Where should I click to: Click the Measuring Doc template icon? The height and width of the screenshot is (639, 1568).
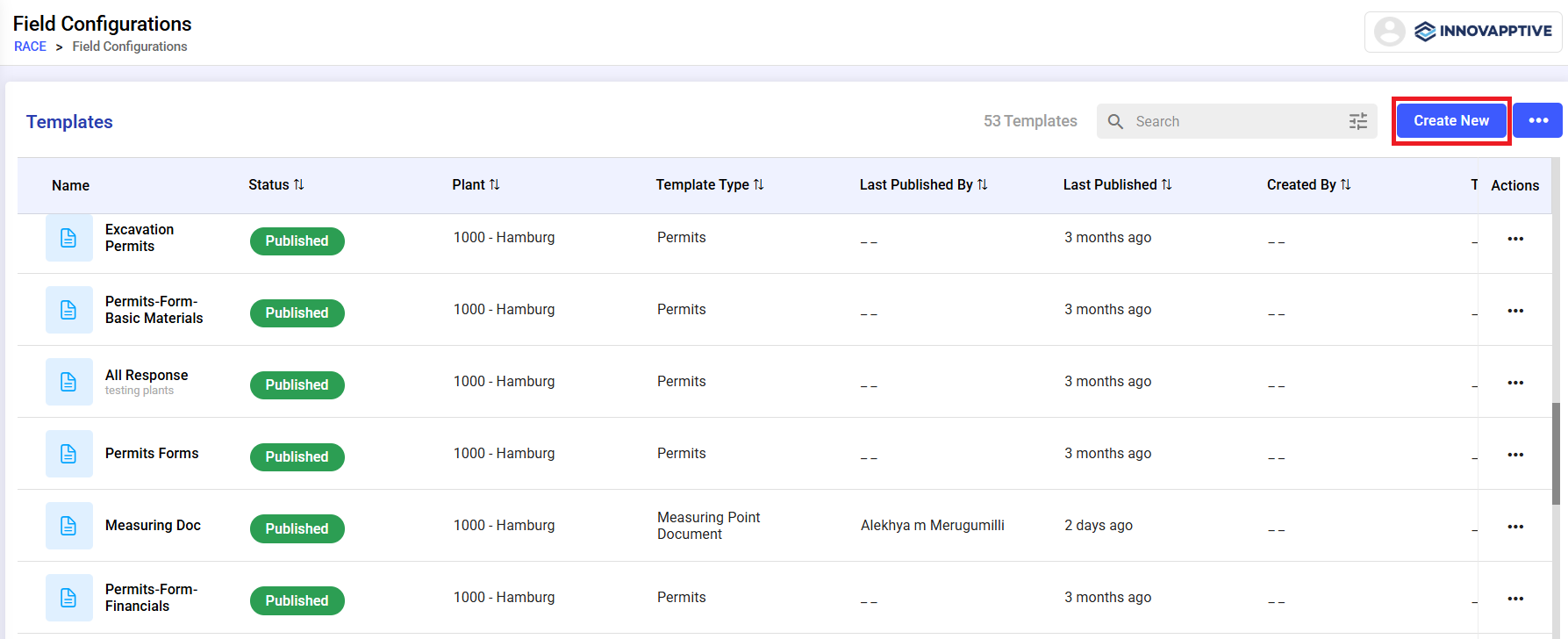[68, 526]
